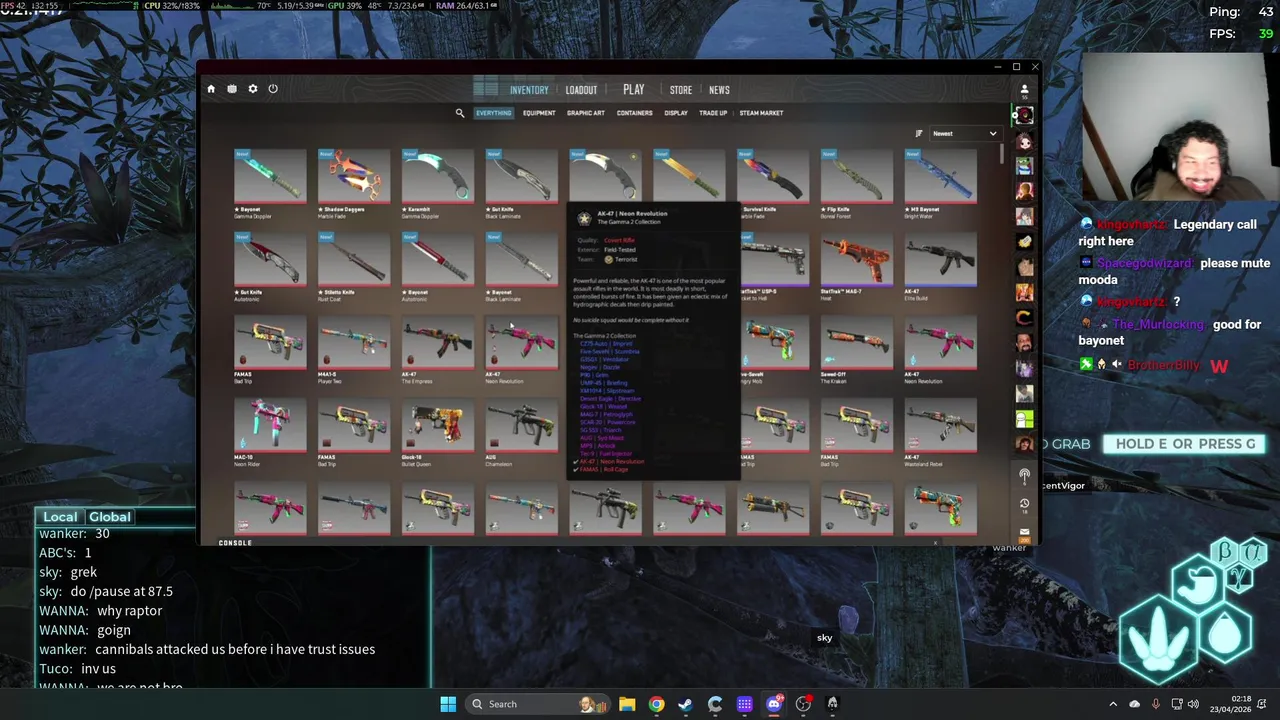Select the Global chat tab
Screen dimensions: 1280x720
coord(110,517)
